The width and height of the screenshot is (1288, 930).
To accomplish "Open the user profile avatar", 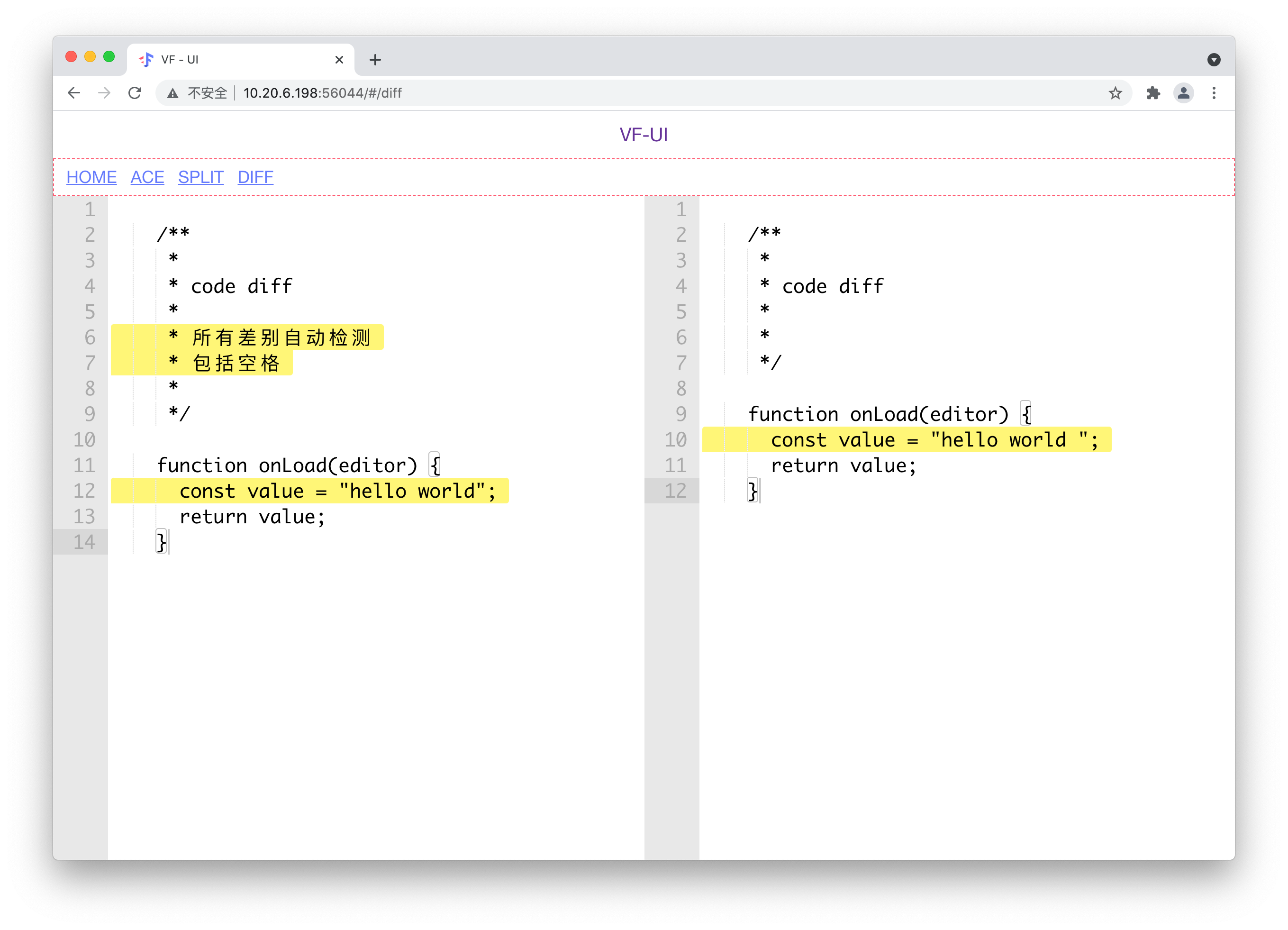I will pos(1183,92).
